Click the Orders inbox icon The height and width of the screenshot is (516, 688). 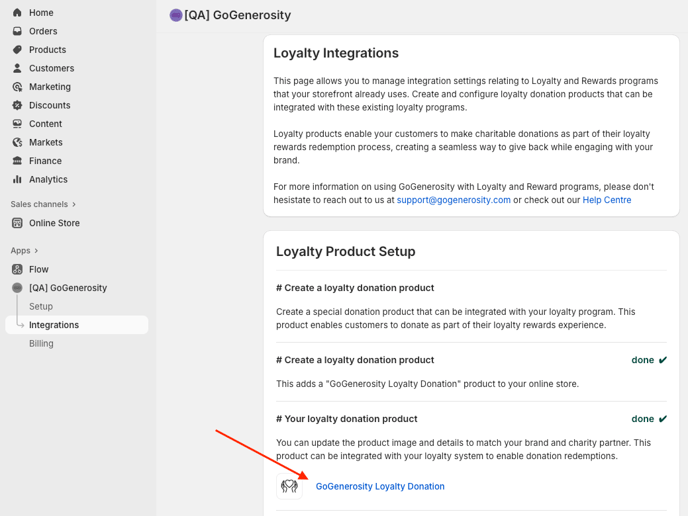(17, 31)
